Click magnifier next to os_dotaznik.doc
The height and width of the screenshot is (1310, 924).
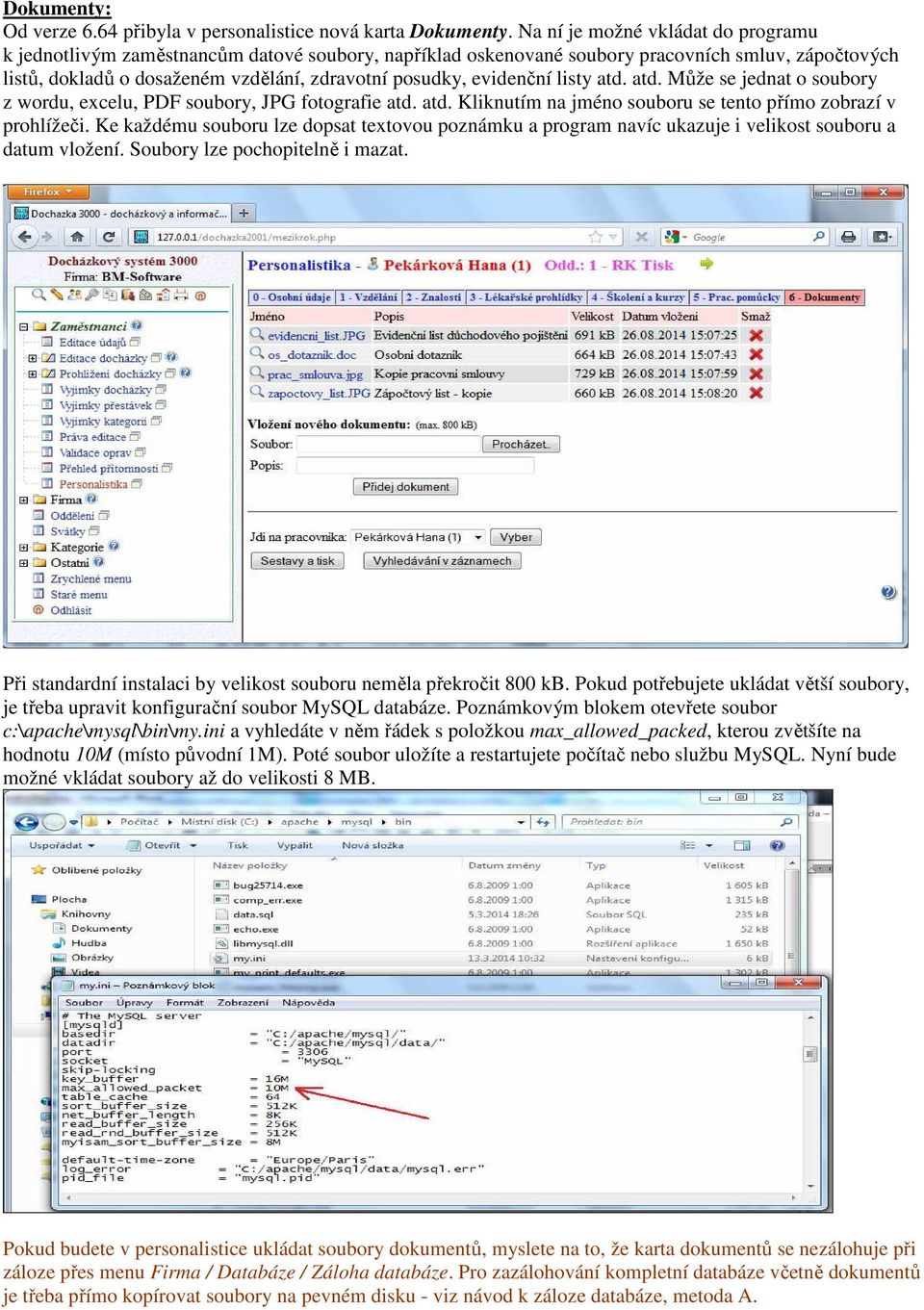tap(257, 353)
